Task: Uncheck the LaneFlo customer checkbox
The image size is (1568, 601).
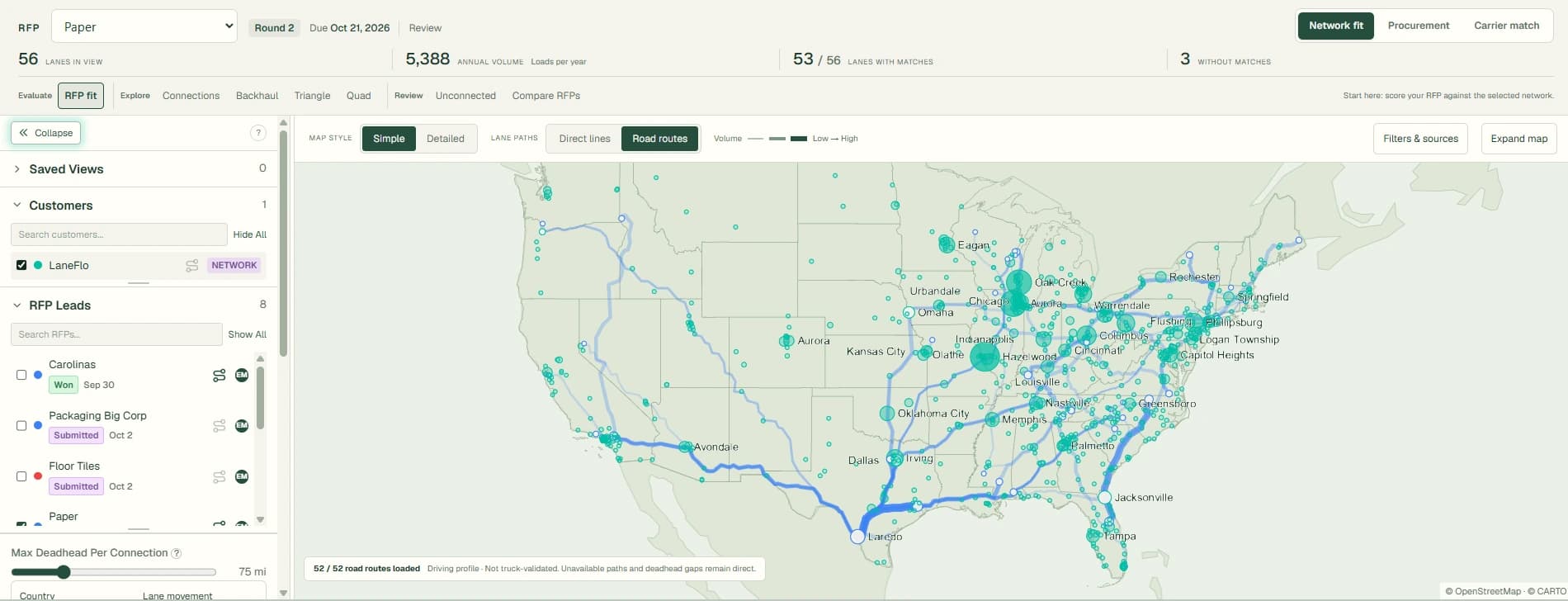Action: point(21,265)
